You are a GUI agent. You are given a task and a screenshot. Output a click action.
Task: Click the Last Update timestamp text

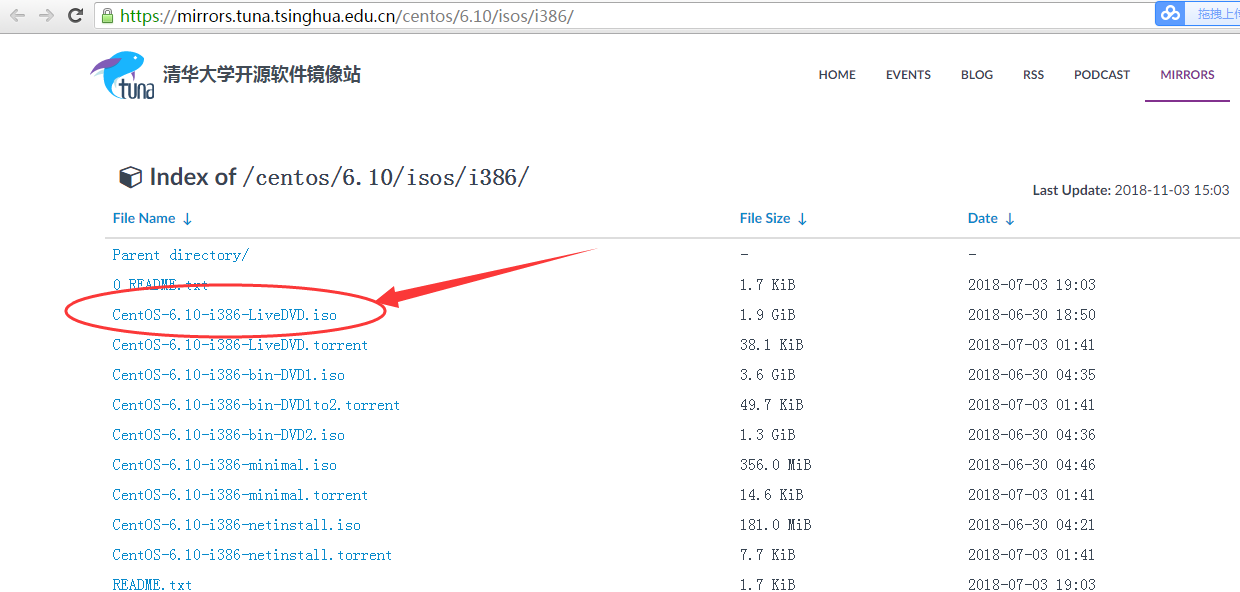pyautogui.click(x=1131, y=190)
